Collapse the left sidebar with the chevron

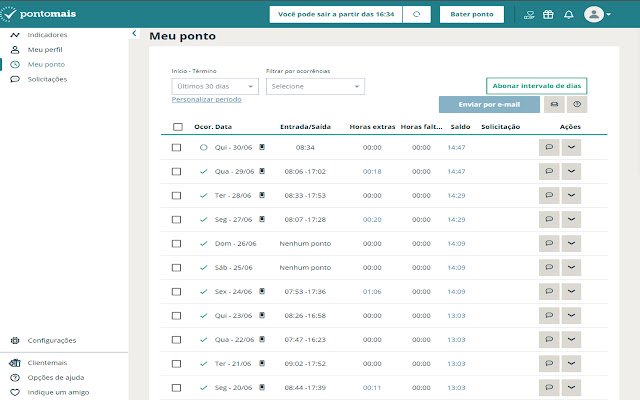click(x=134, y=33)
